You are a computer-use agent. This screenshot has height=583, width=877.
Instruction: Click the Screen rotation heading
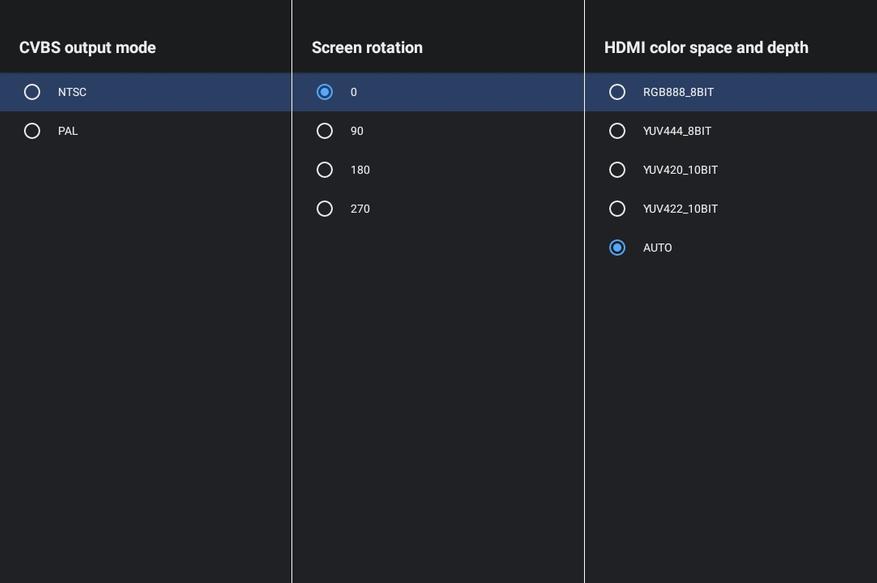coord(367,48)
